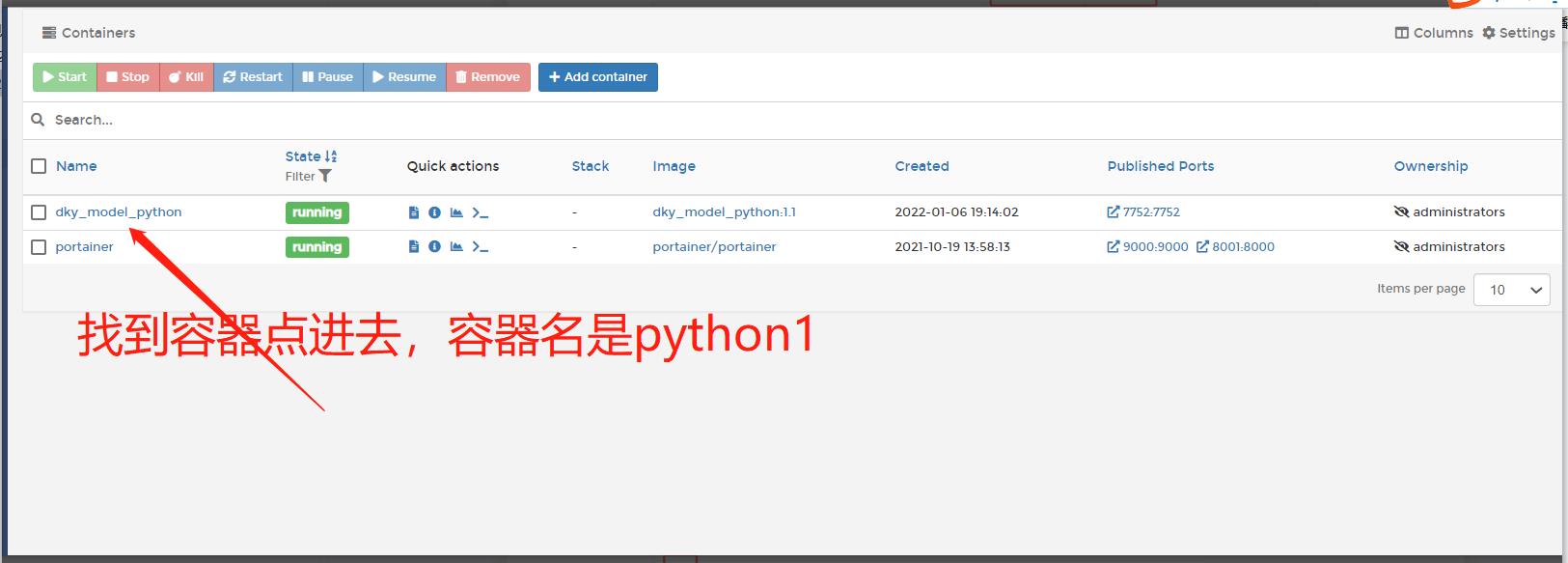
Task: Open Columns configuration
Action: (1434, 33)
